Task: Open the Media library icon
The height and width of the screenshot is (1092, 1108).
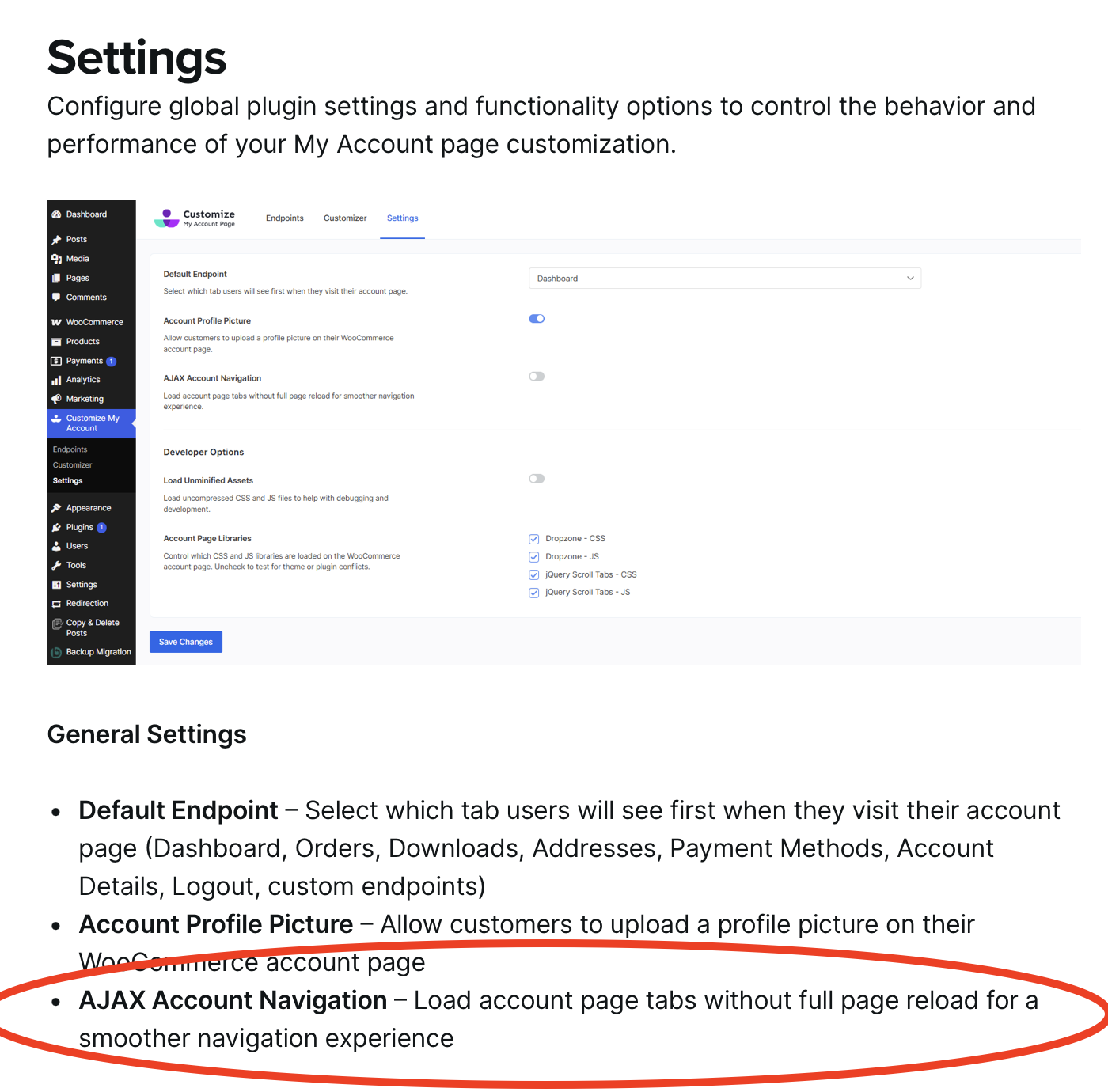Action: click(x=56, y=259)
